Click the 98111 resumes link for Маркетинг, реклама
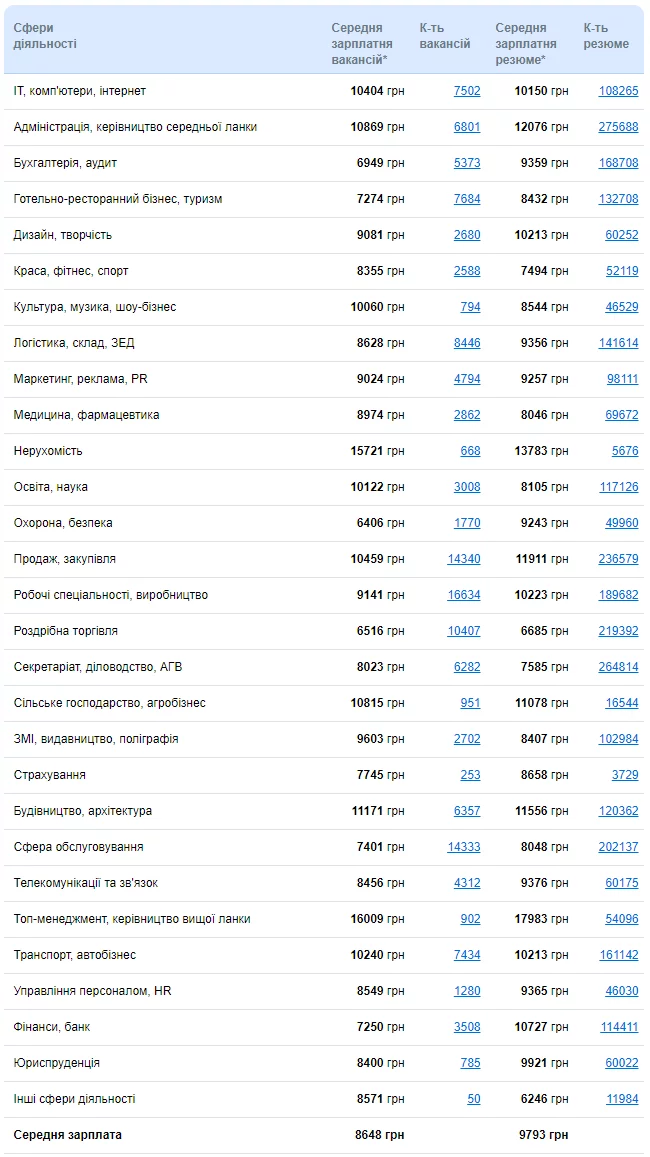 point(622,379)
